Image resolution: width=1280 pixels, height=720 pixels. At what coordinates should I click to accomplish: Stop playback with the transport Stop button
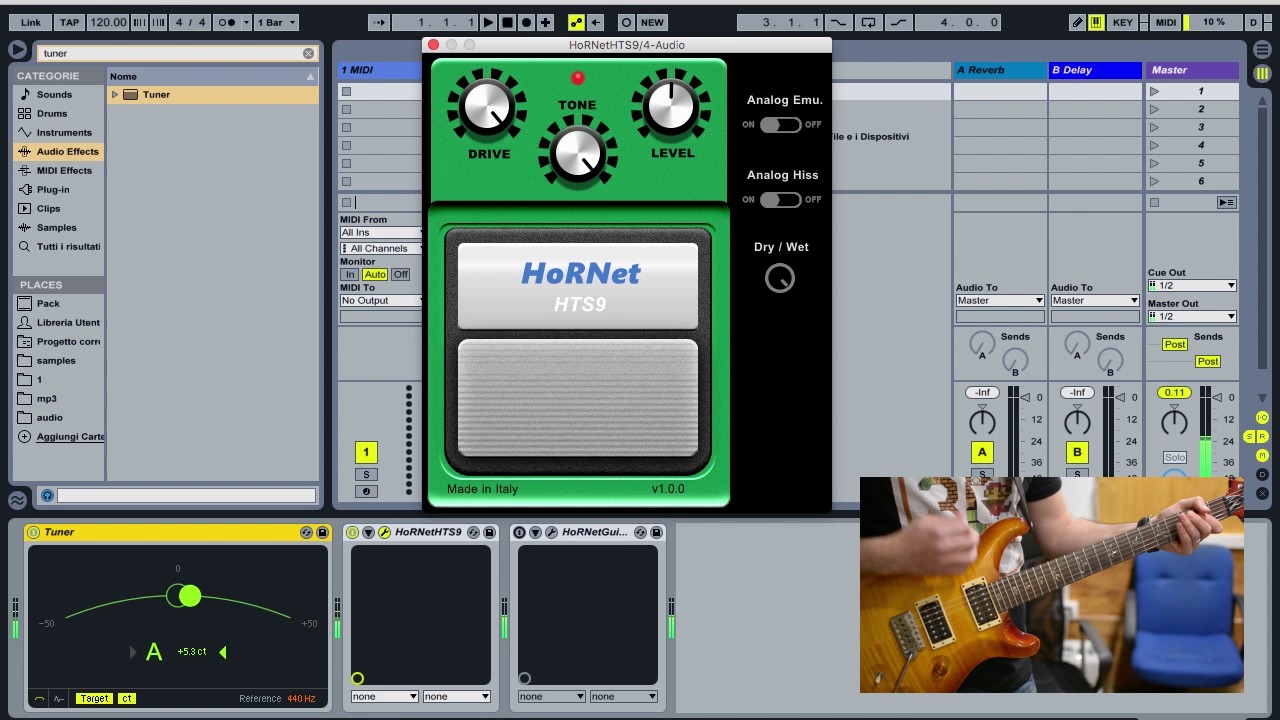click(507, 22)
